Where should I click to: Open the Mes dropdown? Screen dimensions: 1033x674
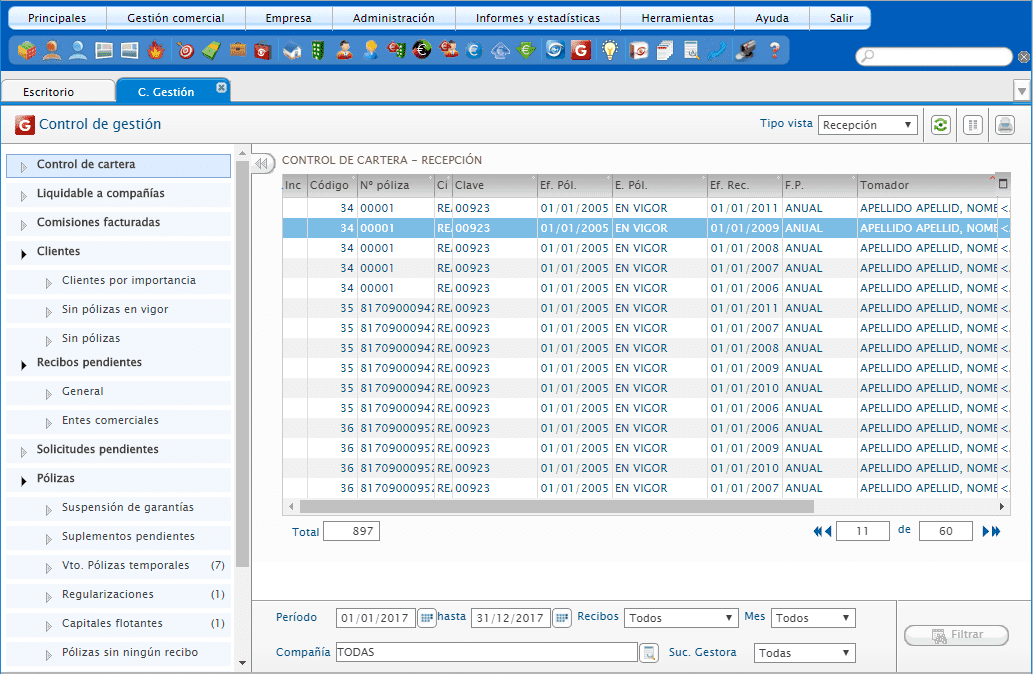click(813, 618)
